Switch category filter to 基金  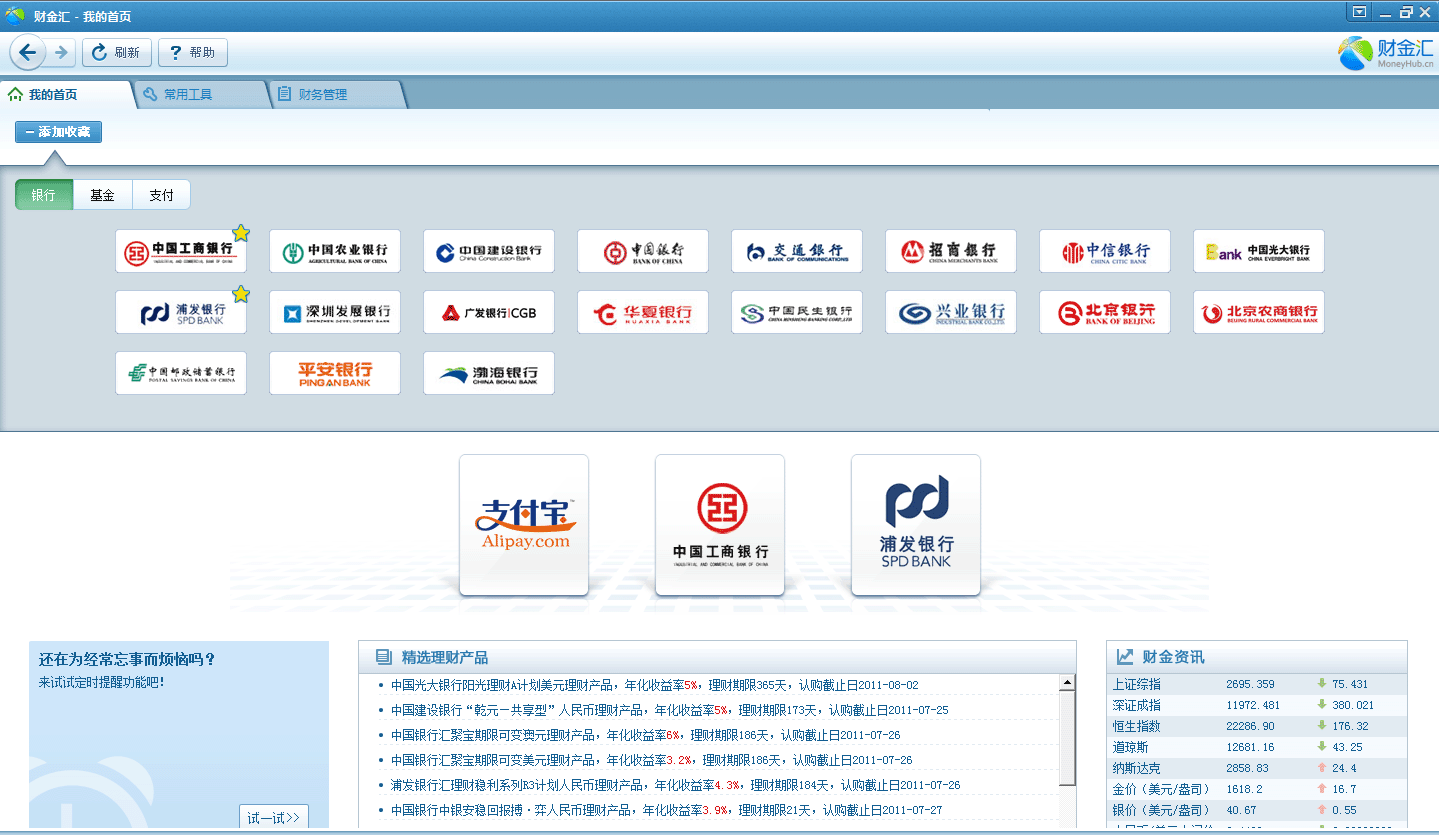pos(102,195)
